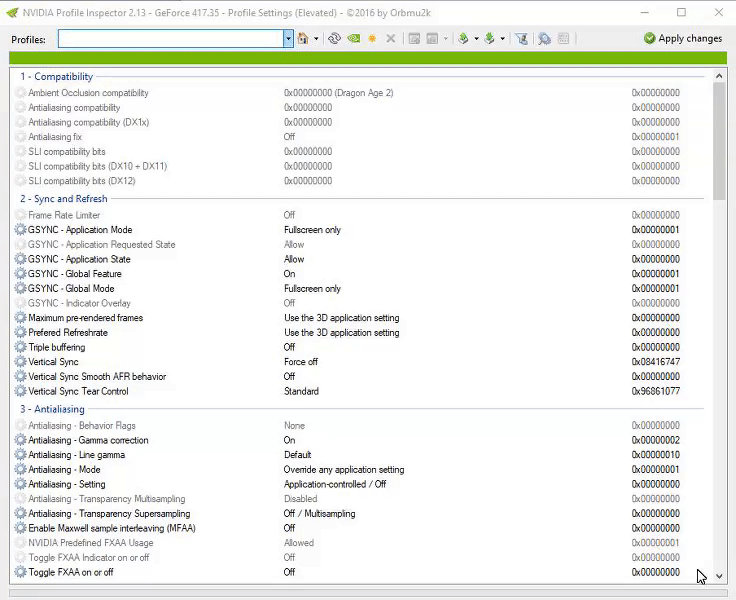Click the 'Off / Multisampling' value
736x600 pixels.
click(319, 513)
